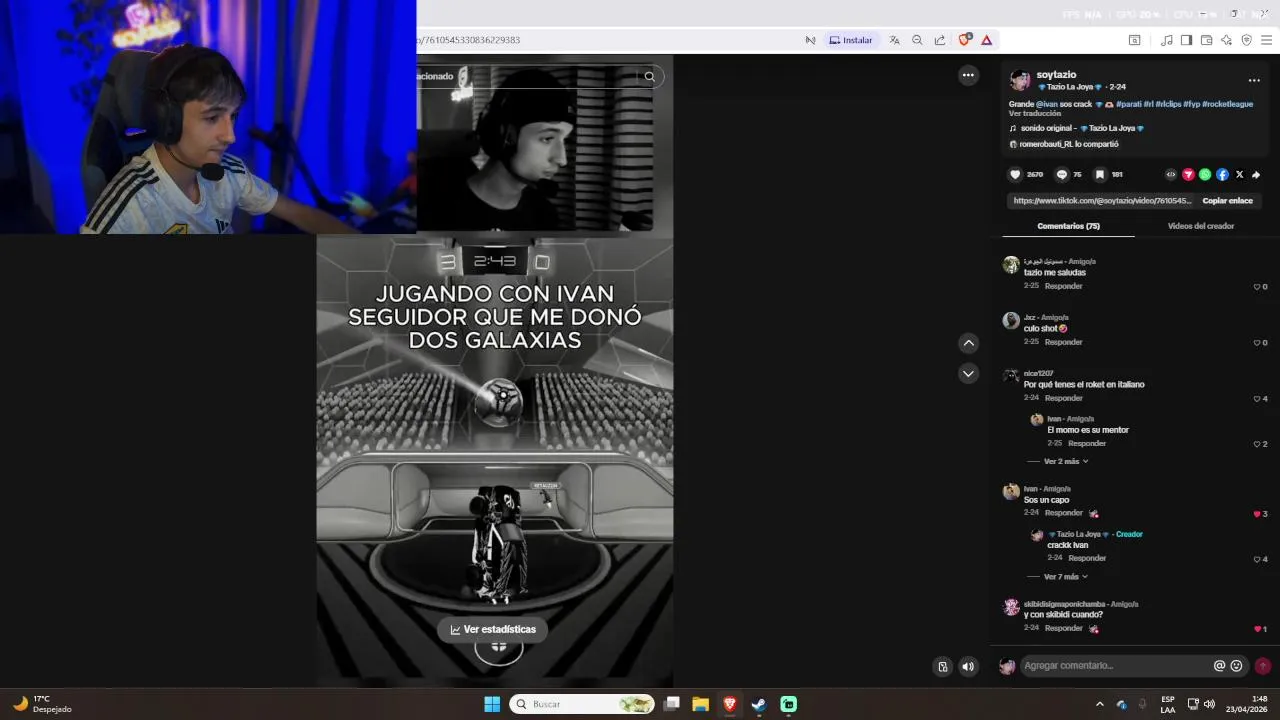Like the video with the heart icon

pyautogui.click(x=1015, y=174)
